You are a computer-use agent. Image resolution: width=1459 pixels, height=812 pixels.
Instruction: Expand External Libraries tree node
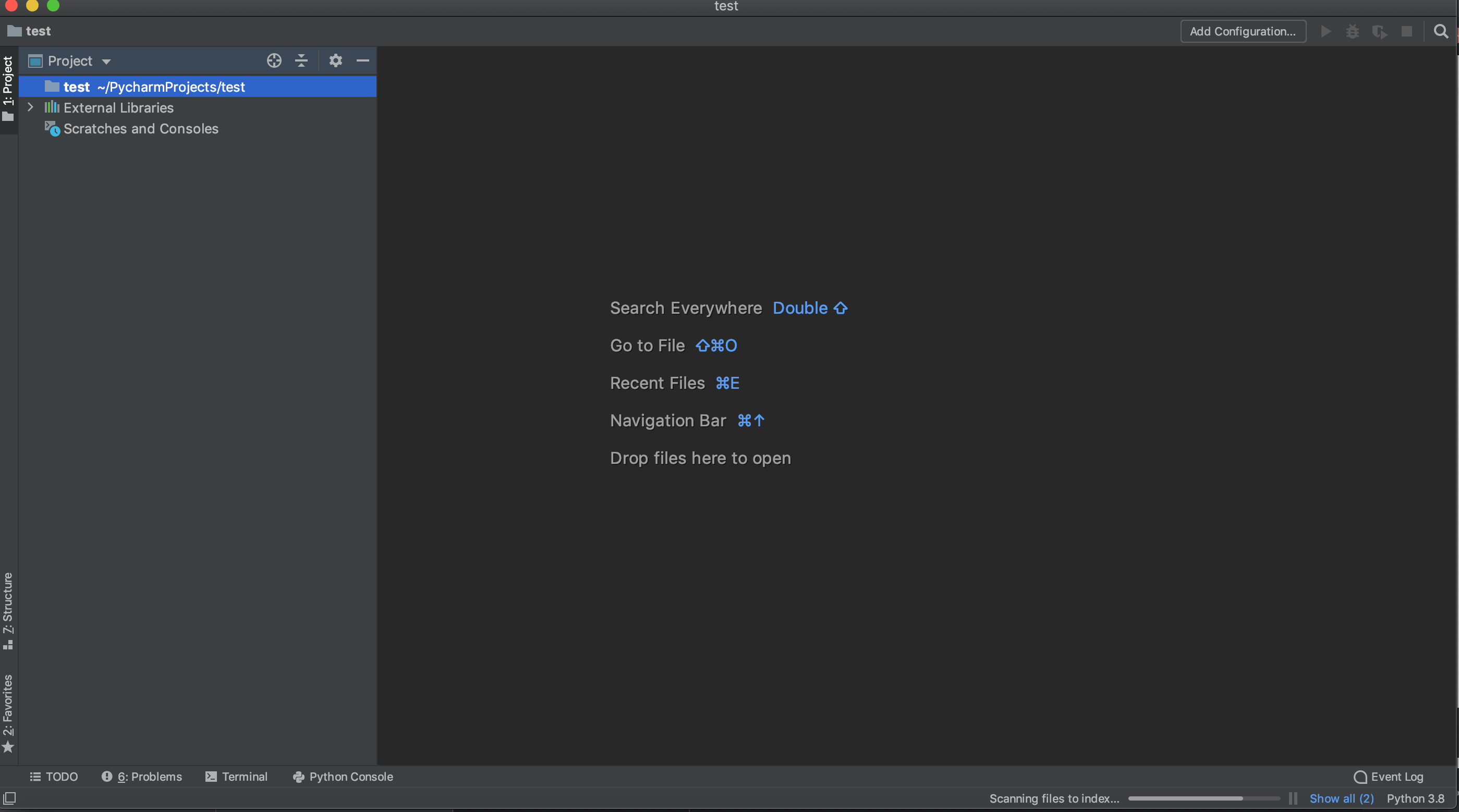(x=31, y=107)
